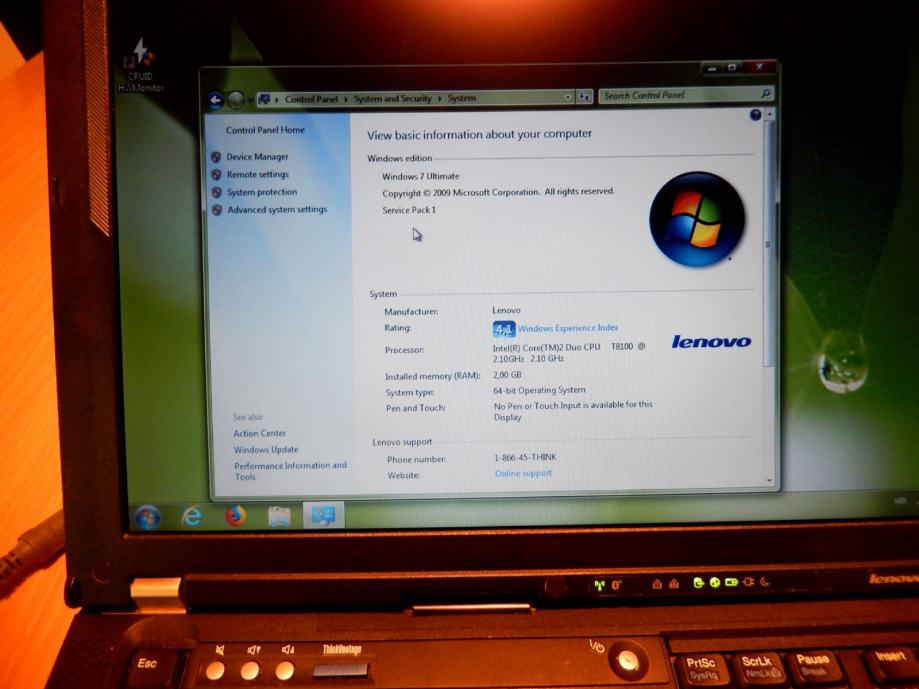Open Windows Experience Index link
This screenshot has width=919, height=689.
point(568,328)
